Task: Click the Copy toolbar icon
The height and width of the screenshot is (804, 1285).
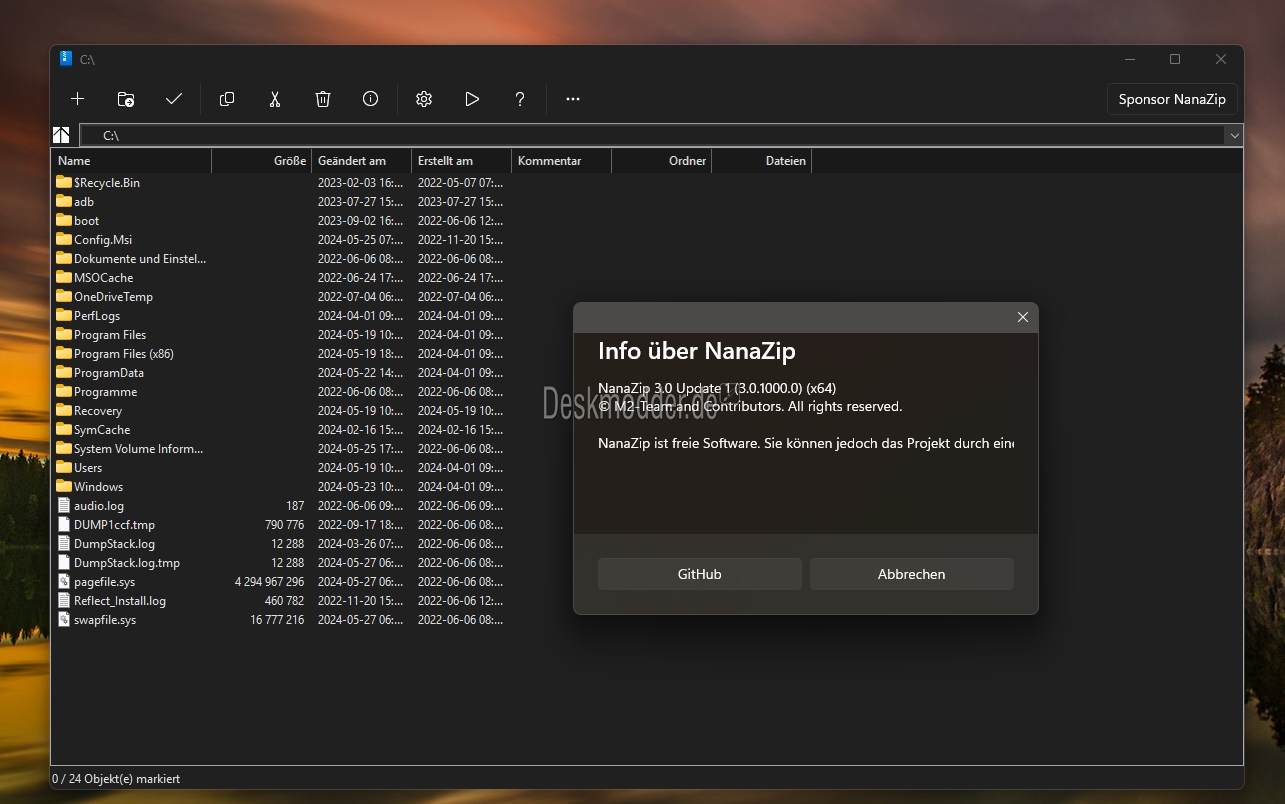Action: (227, 99)
